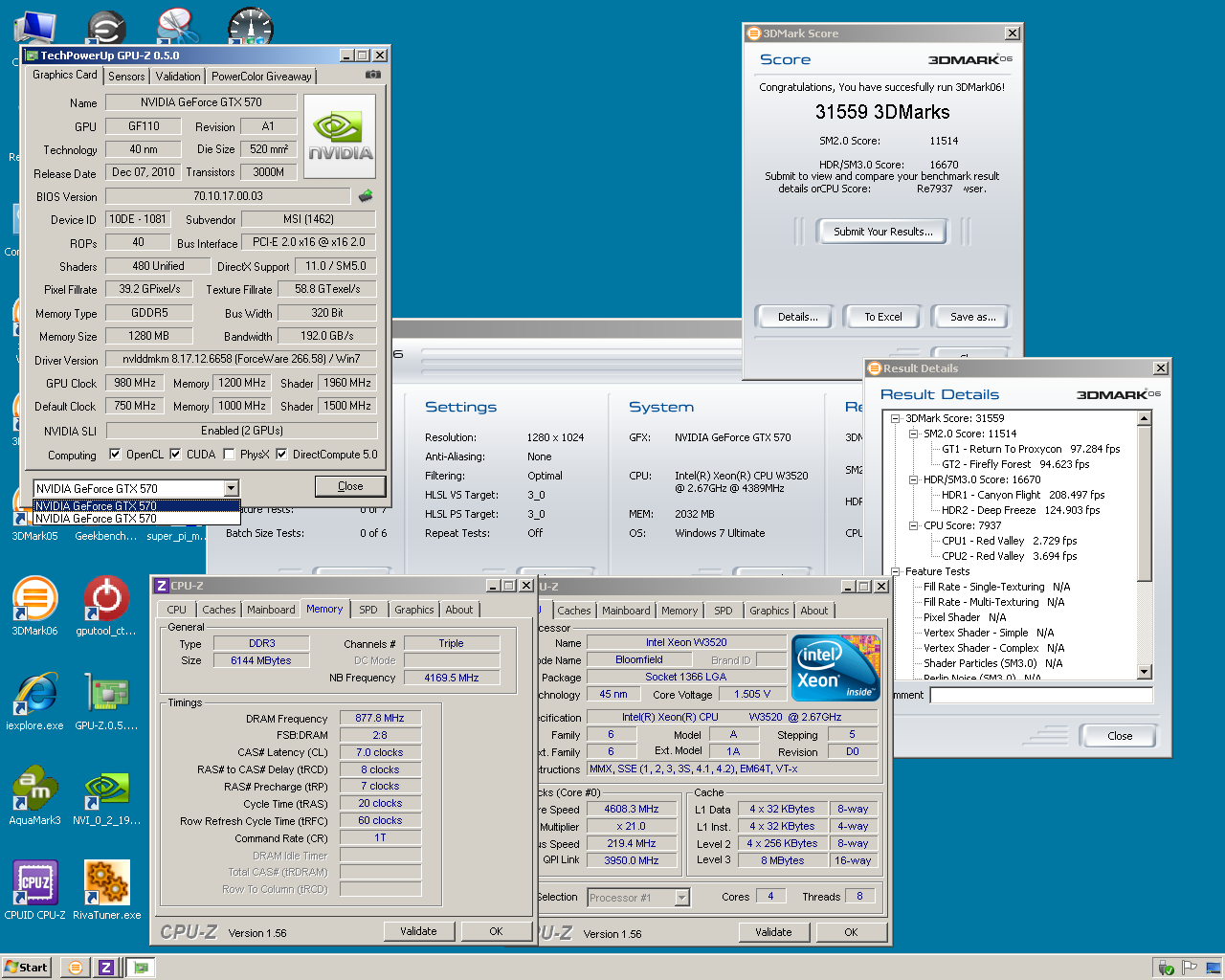This screenshot has width=1225, height=980.
Task: Collapse the 3DMark Score: 31559 tree node
Action: click(x=896, y=418)
